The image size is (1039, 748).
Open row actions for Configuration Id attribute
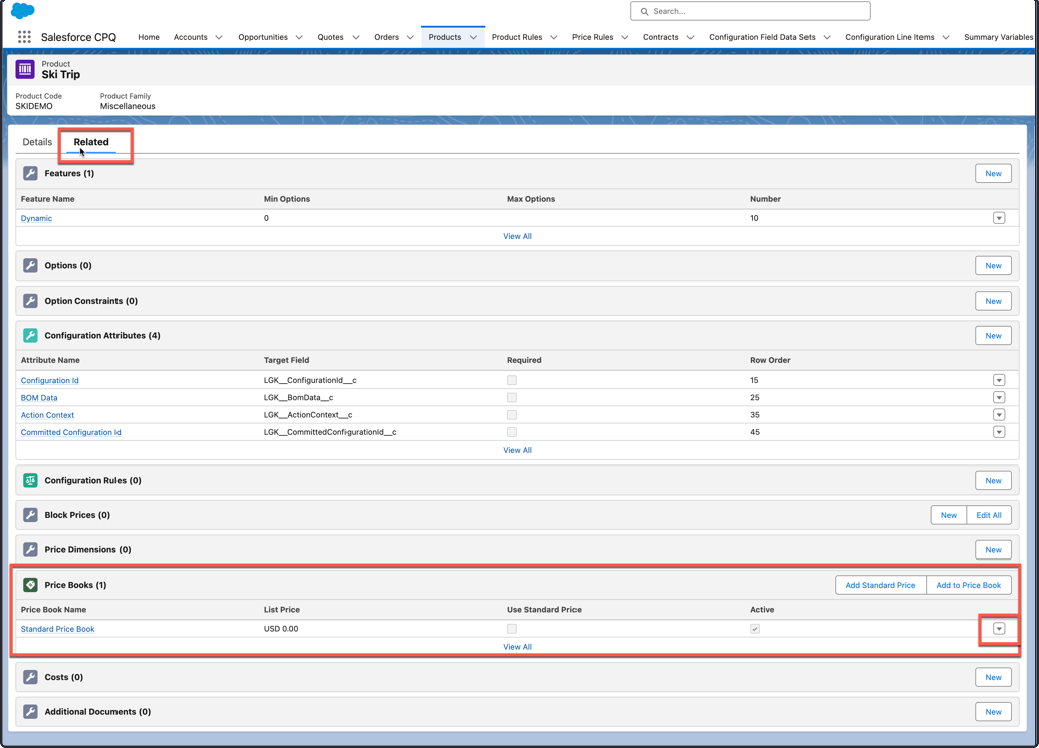(x=999, y=380)
